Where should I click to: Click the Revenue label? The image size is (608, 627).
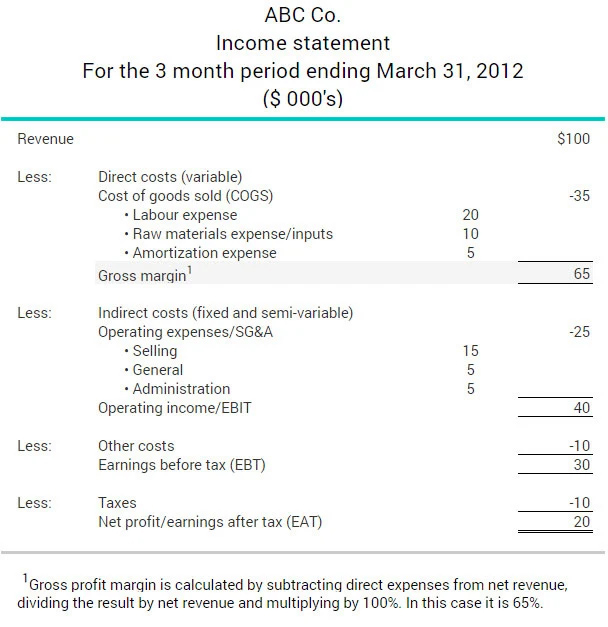[45, 139]
